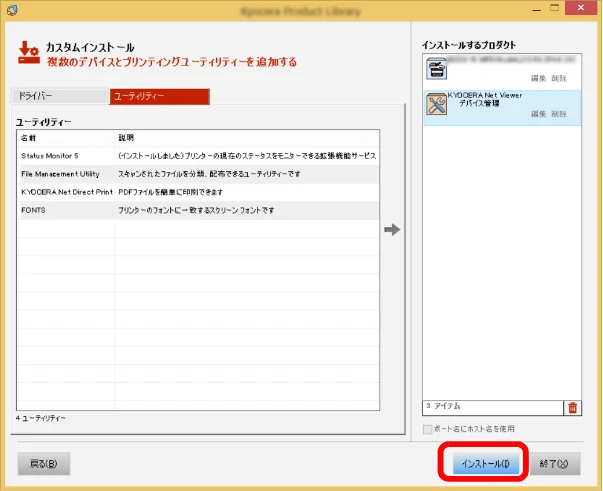Select the KYOCERA Net Direct Print row
This screenshot has height=491, width=603.
198,192
